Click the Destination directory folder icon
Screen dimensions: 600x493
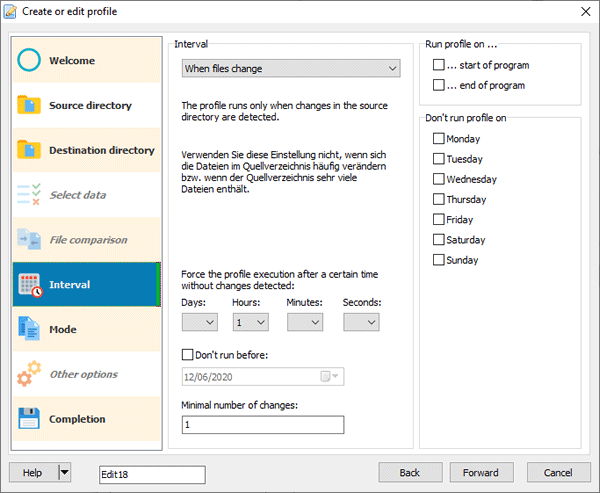(x=30, y=150)
